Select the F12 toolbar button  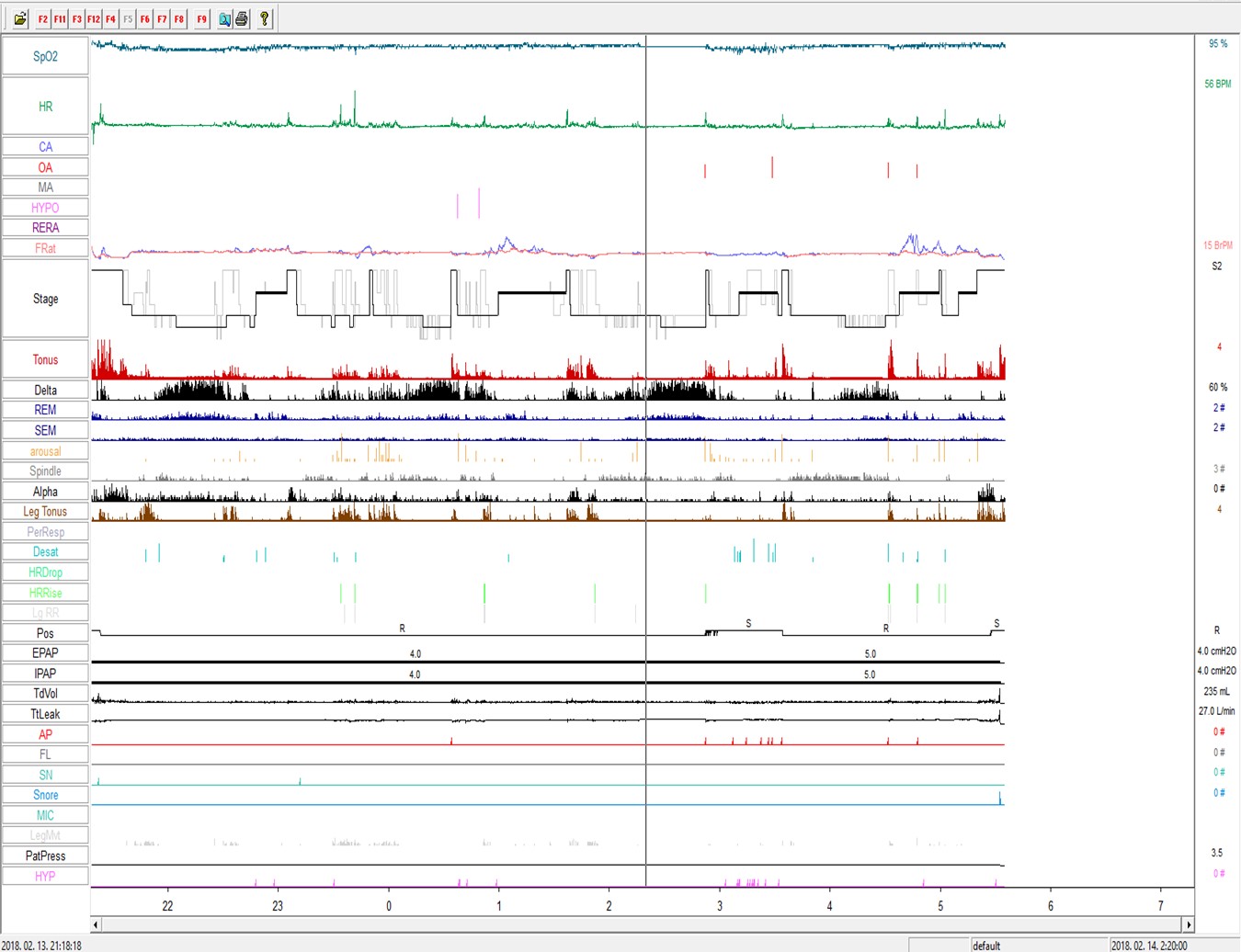(x=94, y=18)
